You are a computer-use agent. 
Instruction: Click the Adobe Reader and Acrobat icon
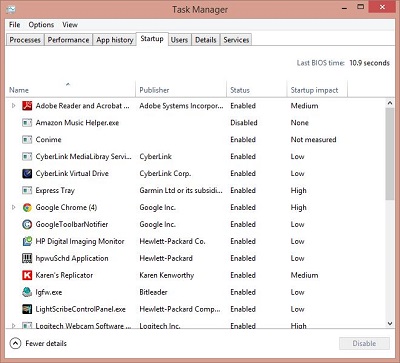click(27, 106)
